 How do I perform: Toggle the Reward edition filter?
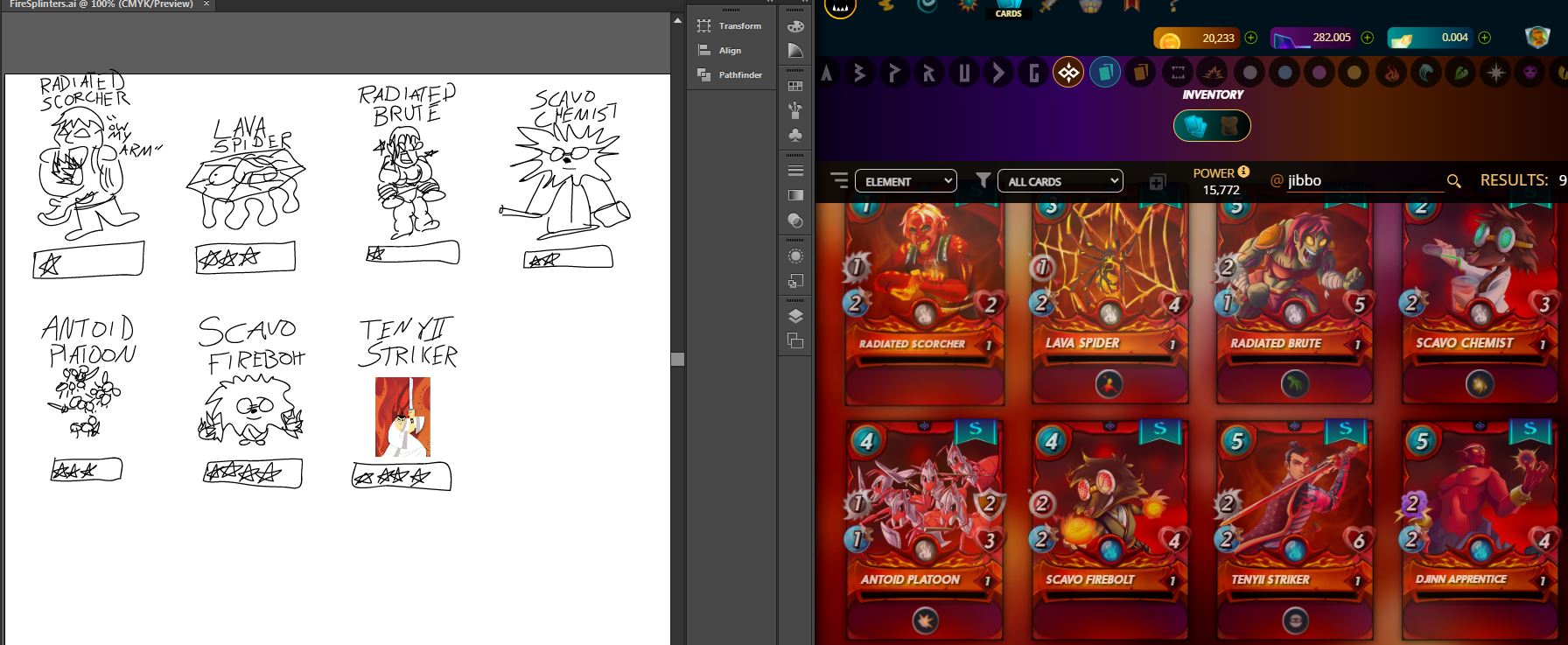(x=928, y=73)
